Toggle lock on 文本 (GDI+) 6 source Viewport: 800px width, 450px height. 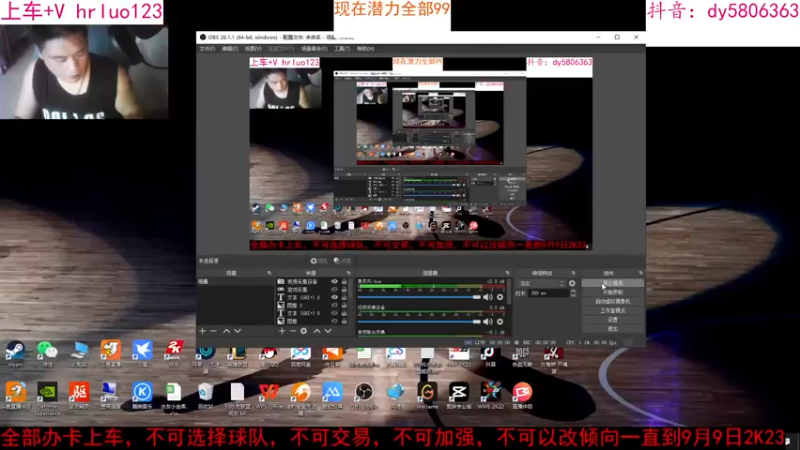pyautogui.click(x=344, y=297)
